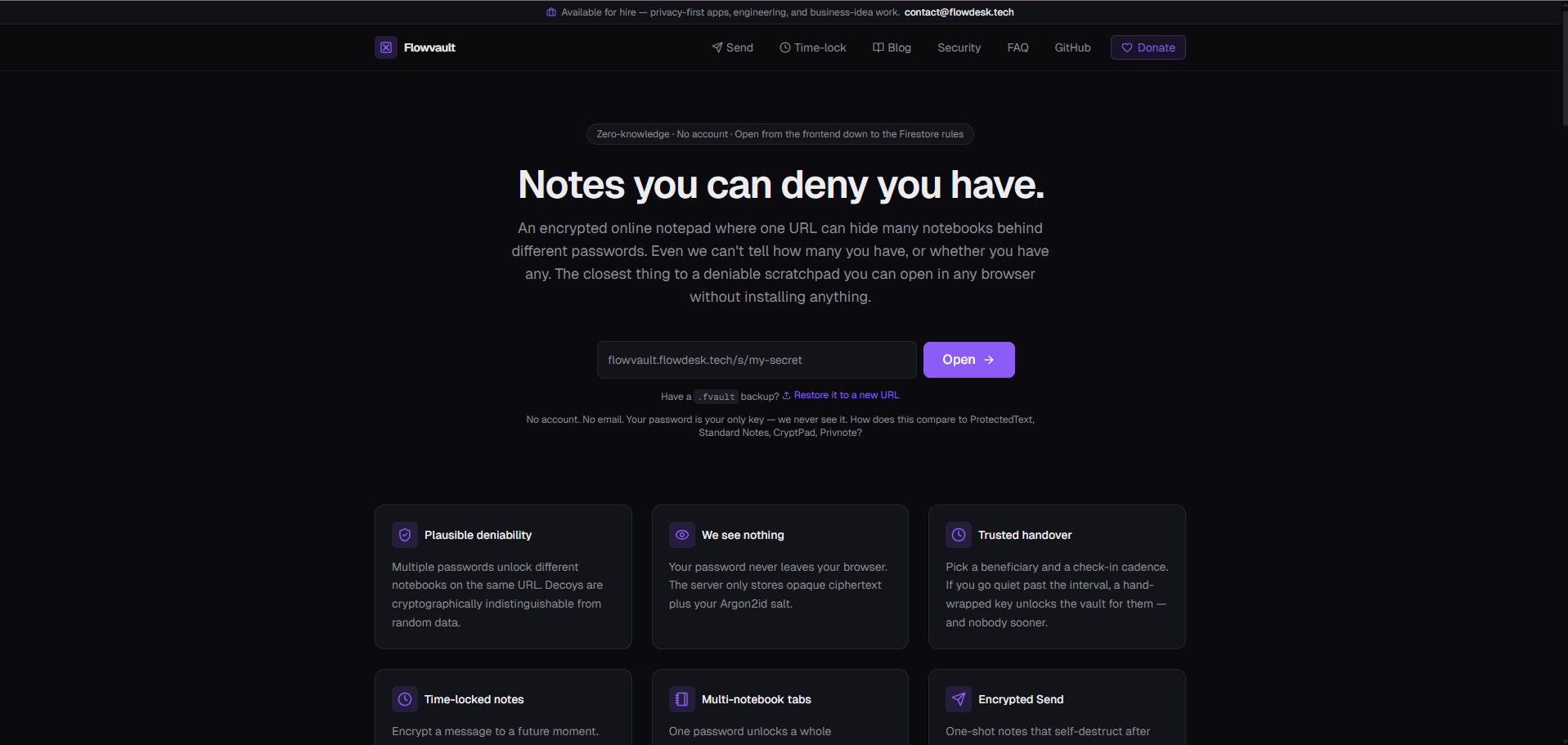The width and height of the screenshot is (1568, 745).
Task: Click the Donate button
Action: (x=1148, y=47)
